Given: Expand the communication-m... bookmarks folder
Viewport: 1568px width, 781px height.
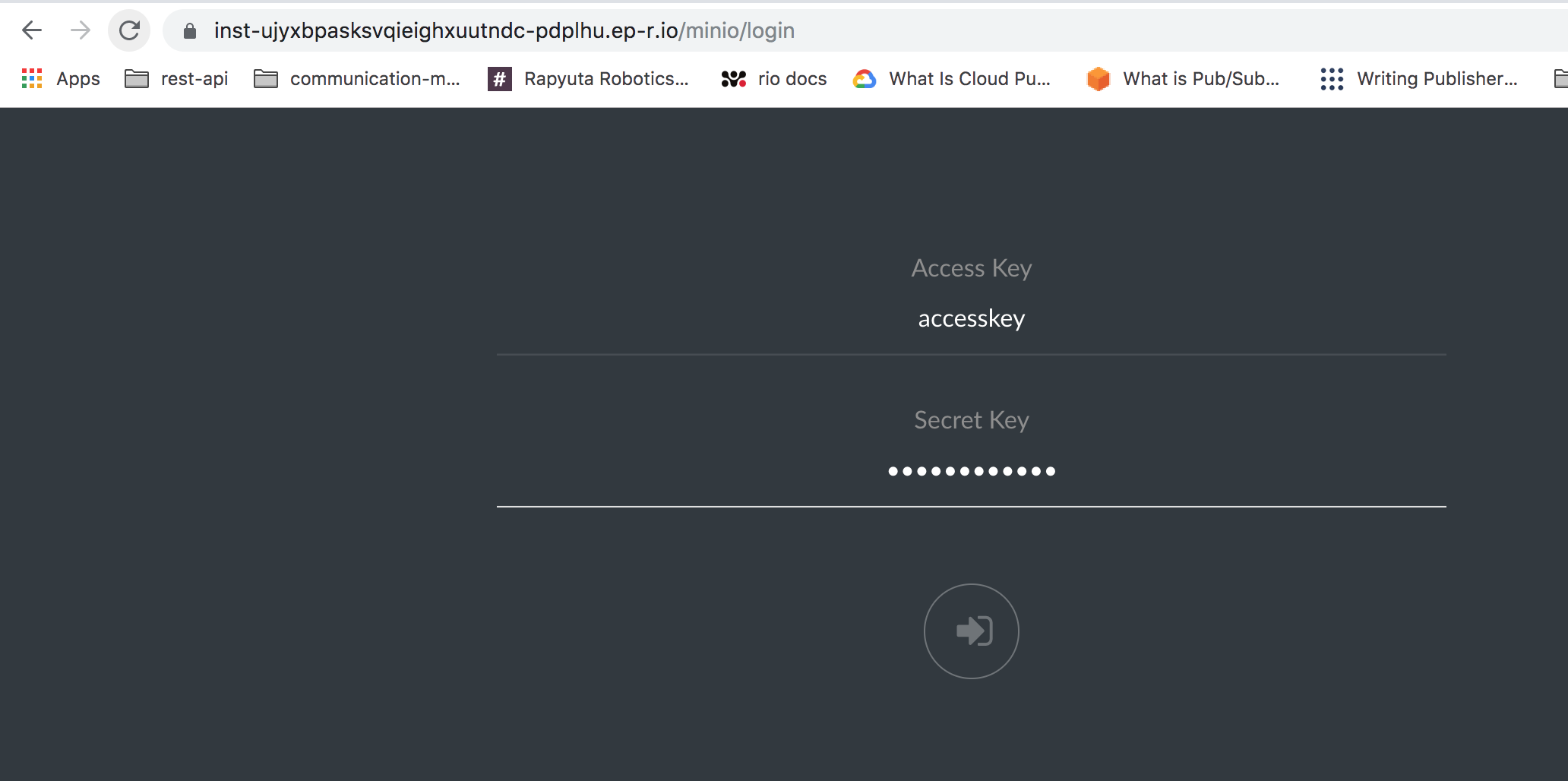Looking at the screenshot, I should 357,78.
